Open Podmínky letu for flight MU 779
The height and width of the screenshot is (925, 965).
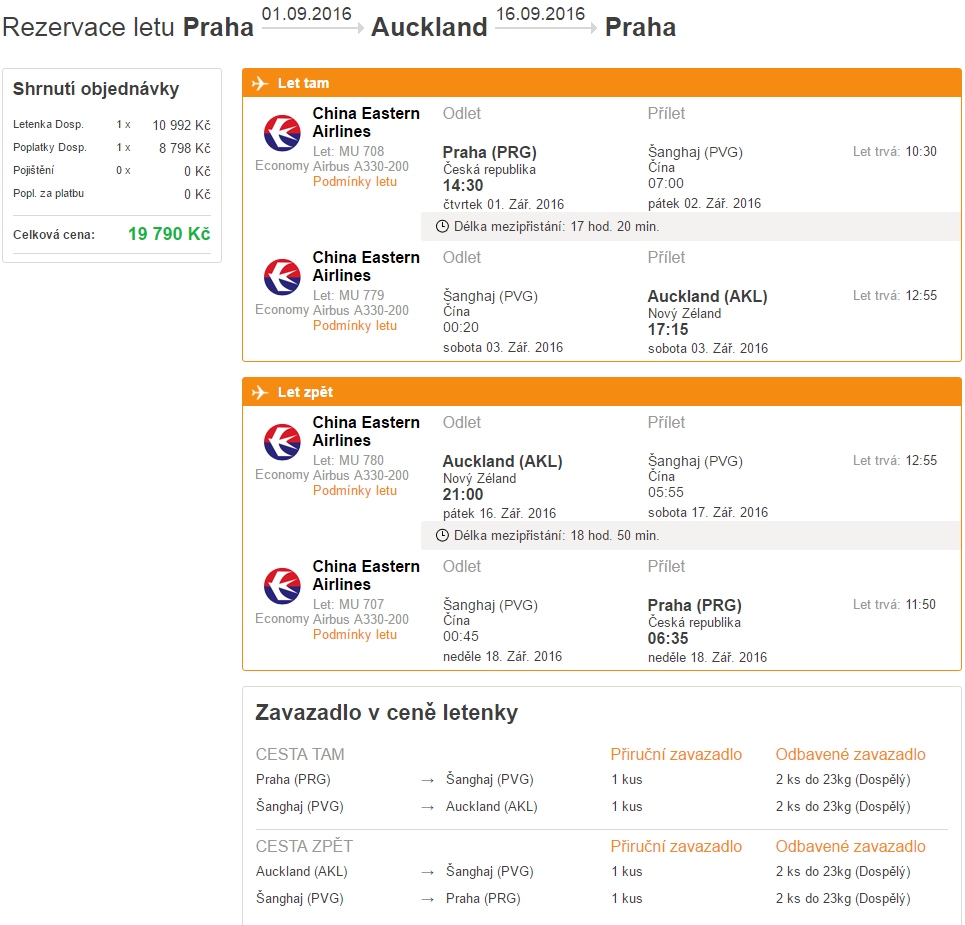354,326
